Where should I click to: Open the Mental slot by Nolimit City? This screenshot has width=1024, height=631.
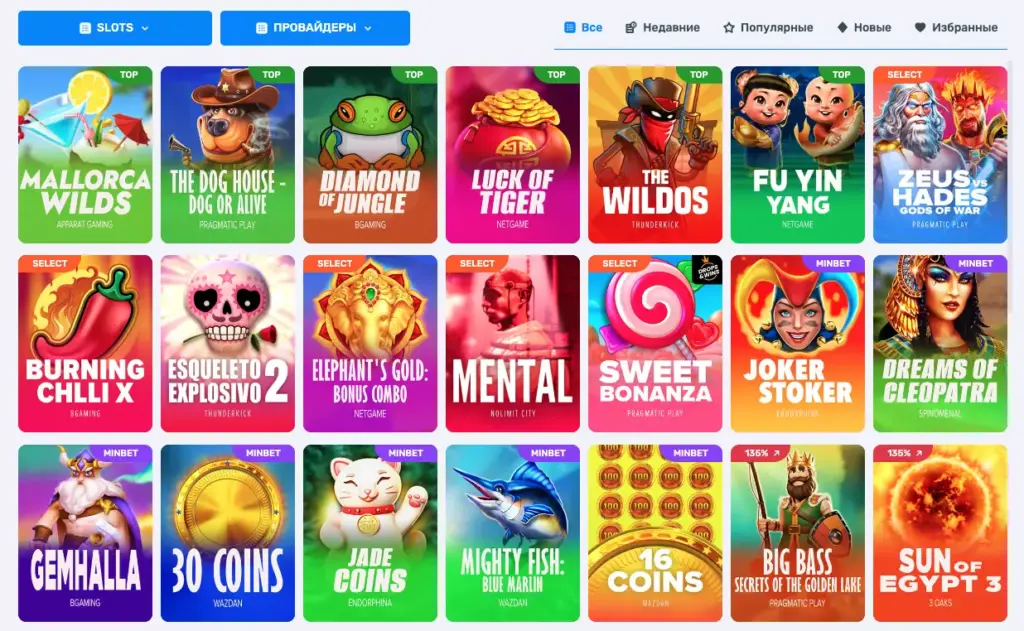pyautogui.click(x=513, y=344)
